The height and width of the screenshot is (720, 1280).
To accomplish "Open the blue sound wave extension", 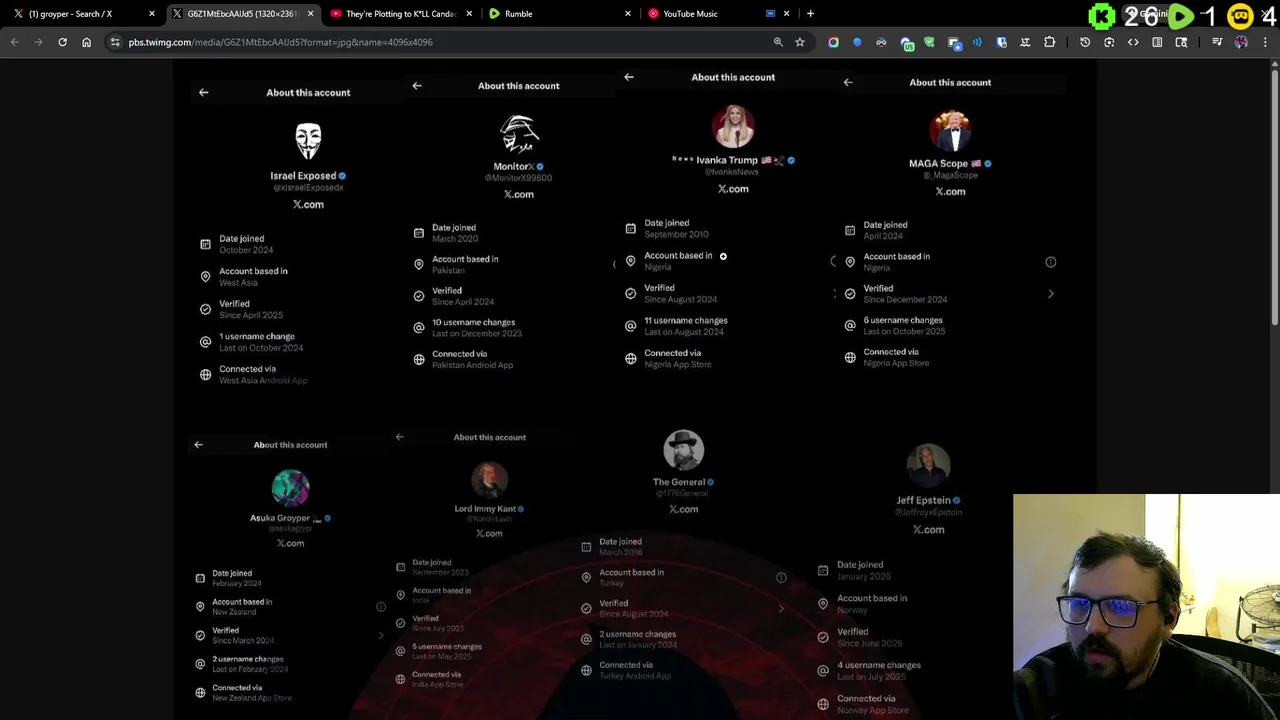I will tap(977, 42).
